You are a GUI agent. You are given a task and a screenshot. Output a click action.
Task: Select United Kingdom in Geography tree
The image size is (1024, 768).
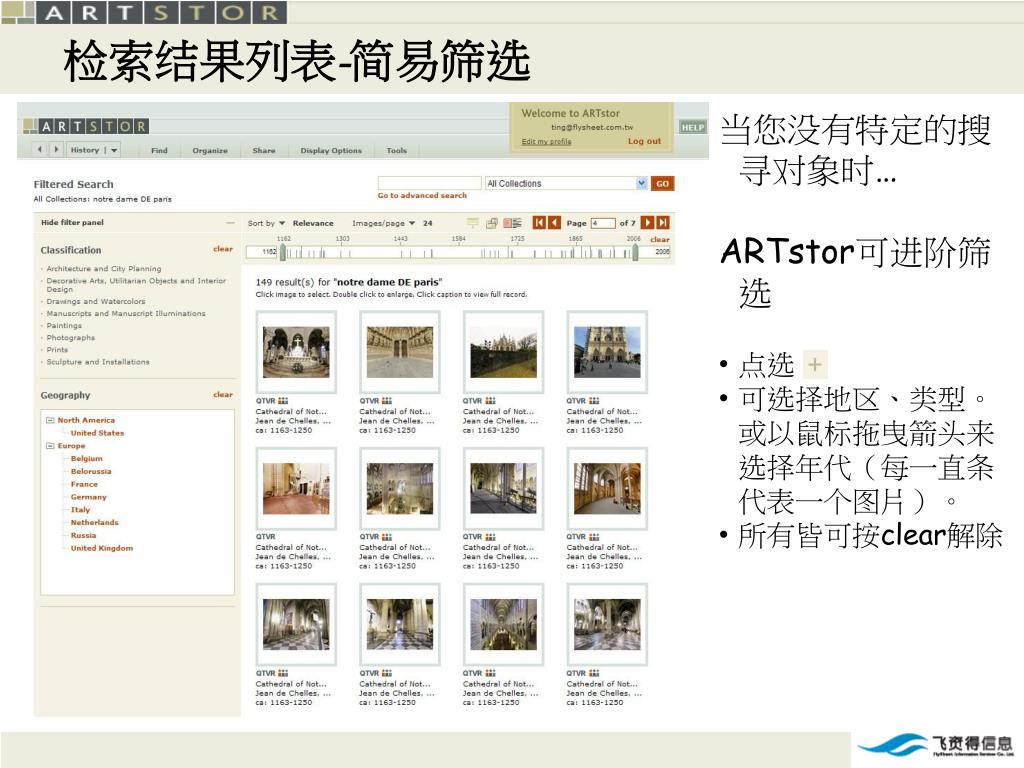click(102, 548)
